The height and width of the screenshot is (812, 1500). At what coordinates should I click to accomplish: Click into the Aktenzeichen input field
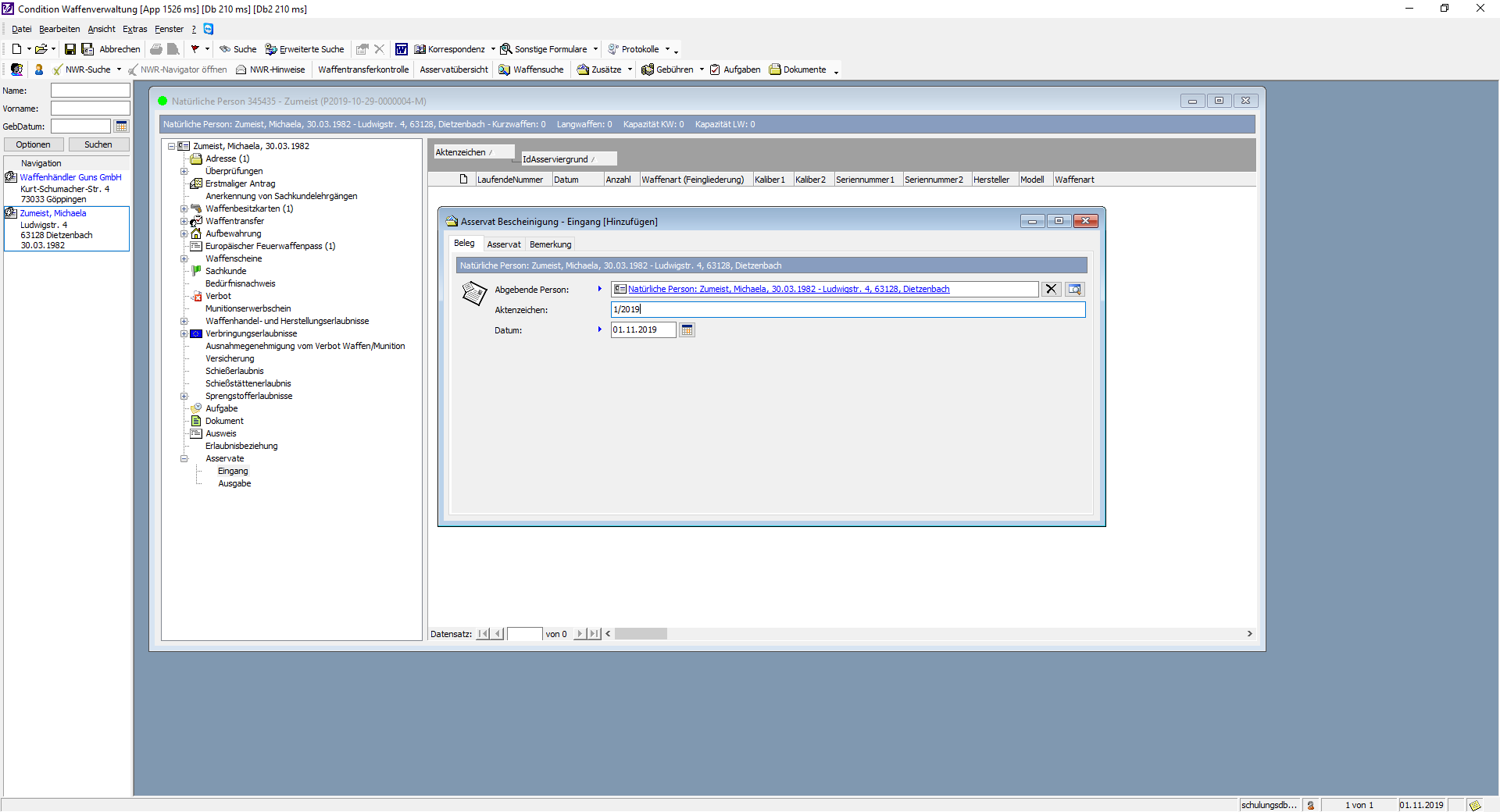848,310
